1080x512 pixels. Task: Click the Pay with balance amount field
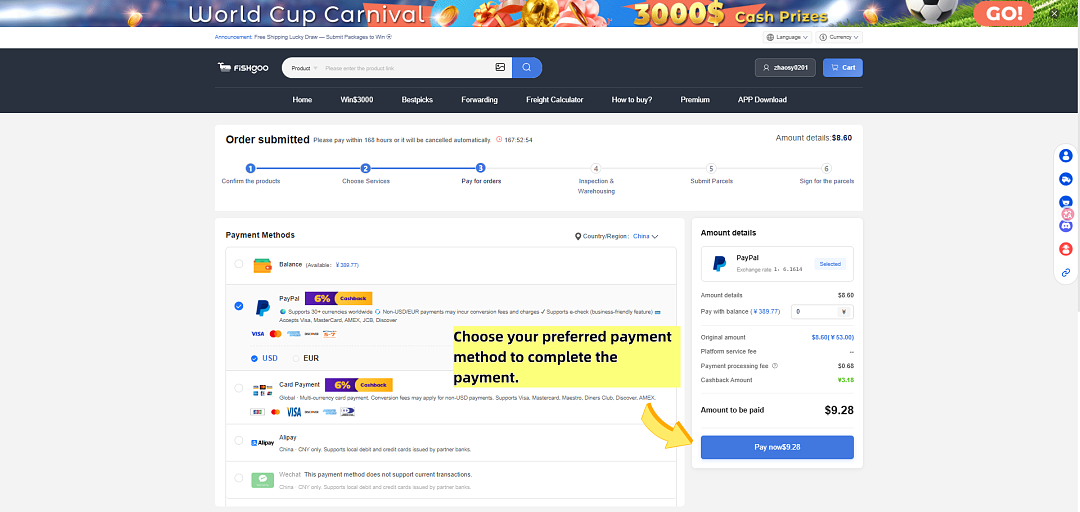pyautogui.click(x=822, y=311)
